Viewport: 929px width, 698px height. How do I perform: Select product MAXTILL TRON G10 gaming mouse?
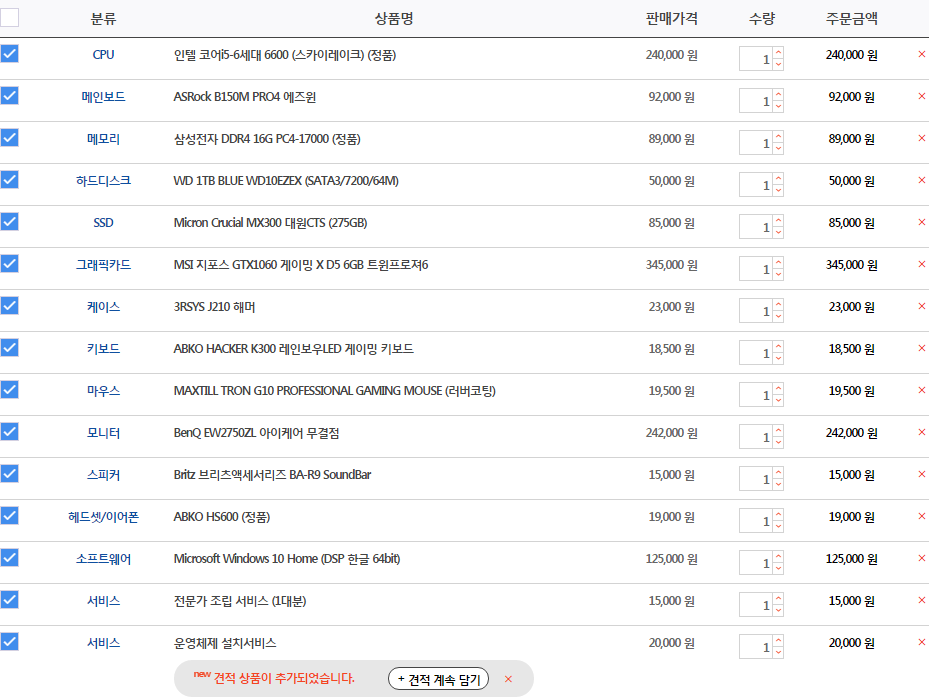pos(334,391)
